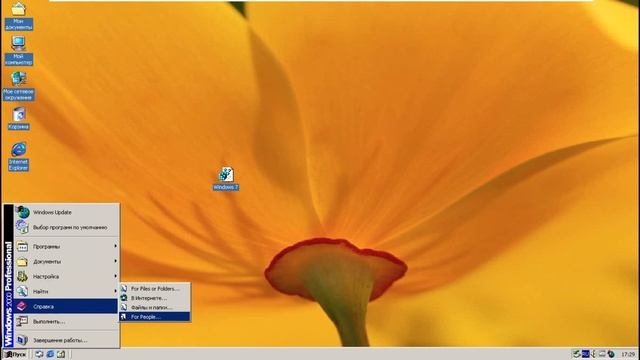Open Выбор программ по умолчанию entry
640x360 pixels.
[67, 227]
